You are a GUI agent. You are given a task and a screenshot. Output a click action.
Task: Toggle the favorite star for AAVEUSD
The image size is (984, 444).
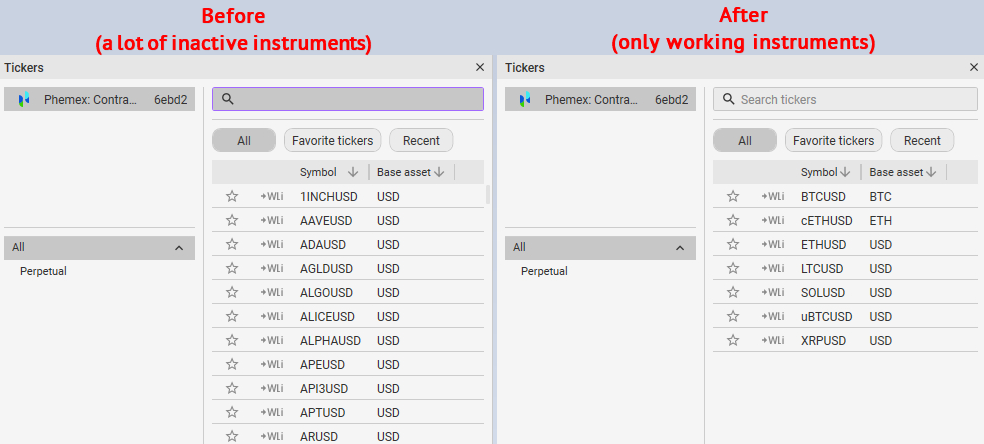(x=232, y=220)
